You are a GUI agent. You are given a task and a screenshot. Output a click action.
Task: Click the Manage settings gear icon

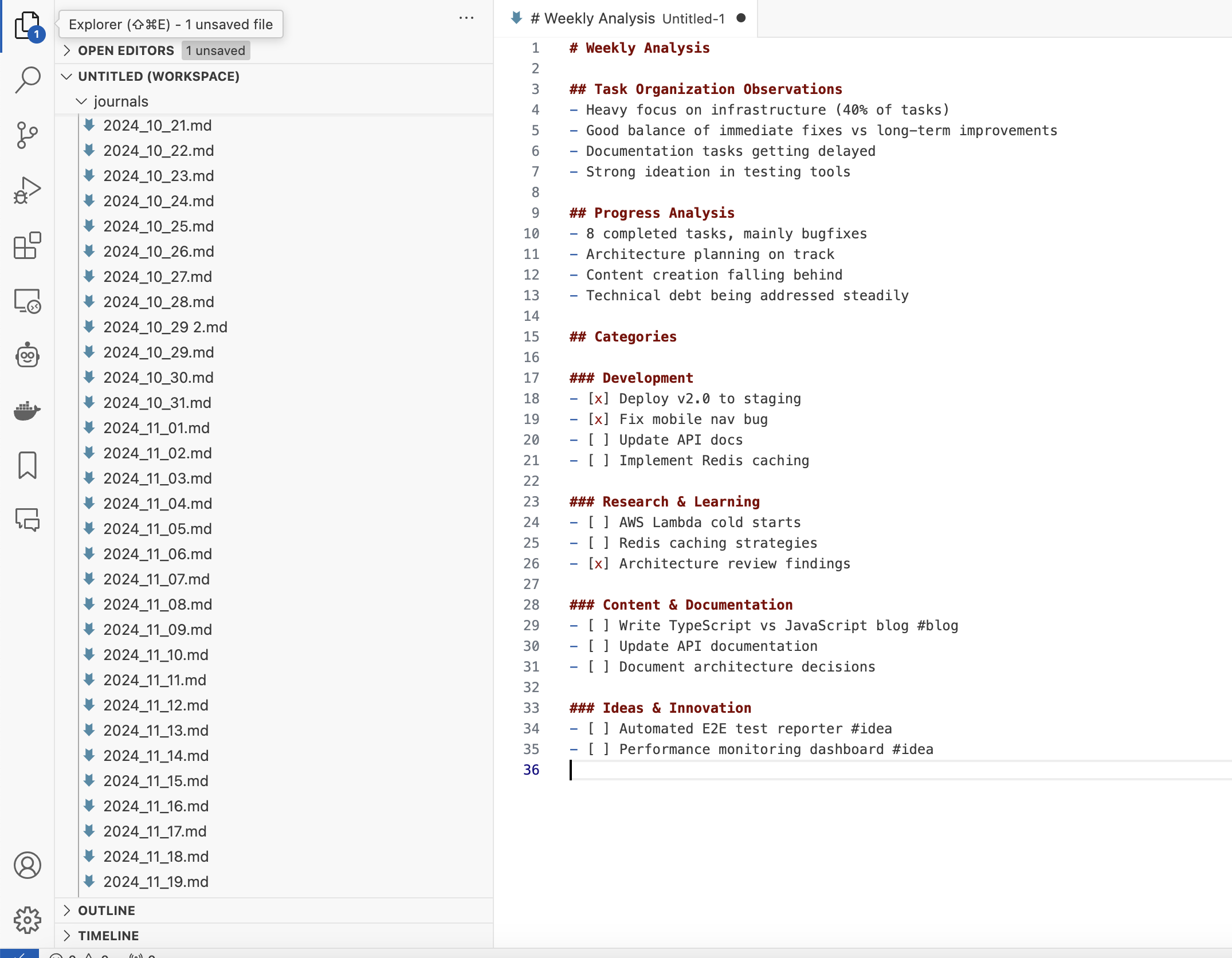coord(27,920)
